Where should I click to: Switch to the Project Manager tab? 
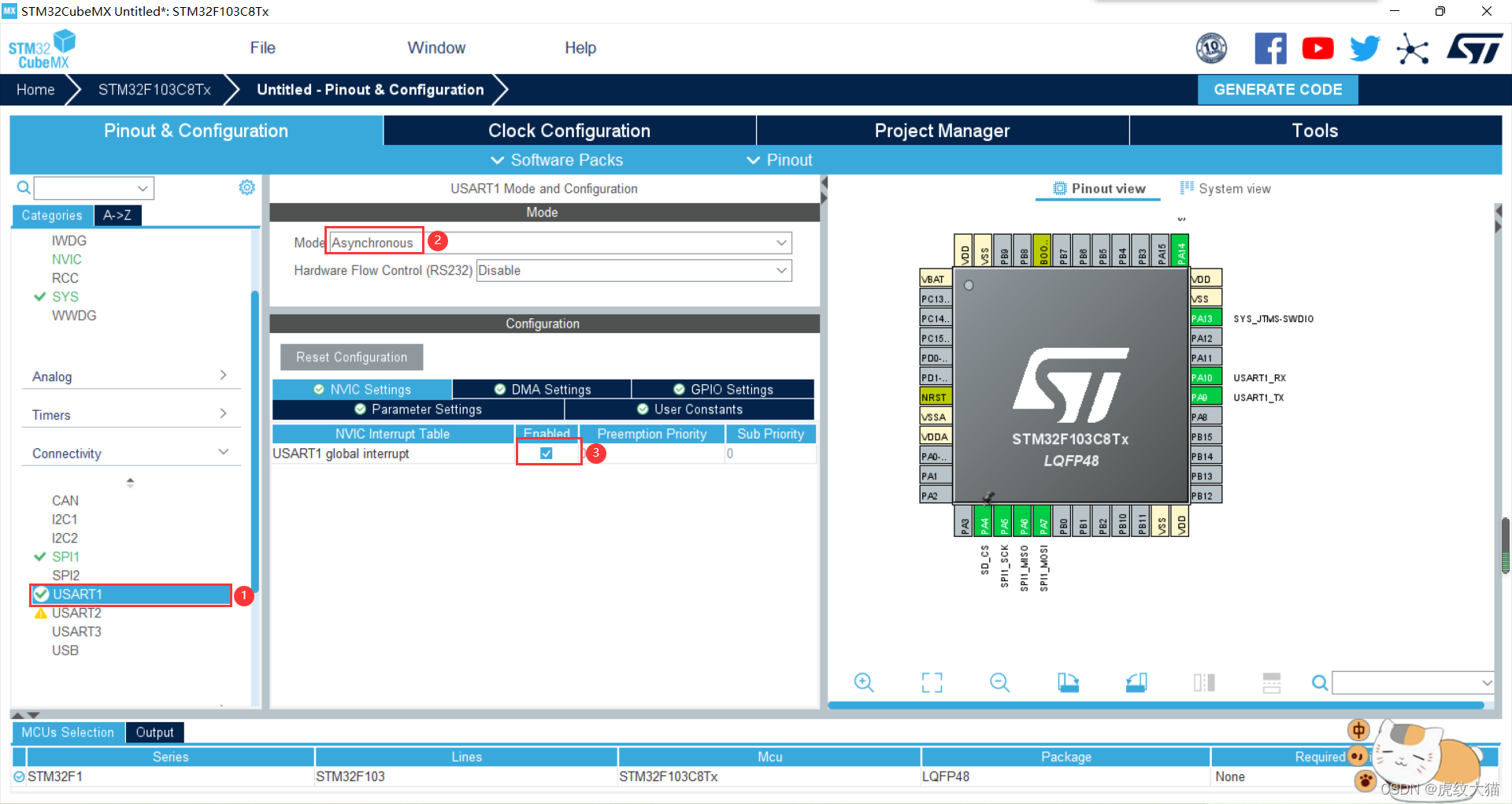pyautogui.click(x=942, y=131)
